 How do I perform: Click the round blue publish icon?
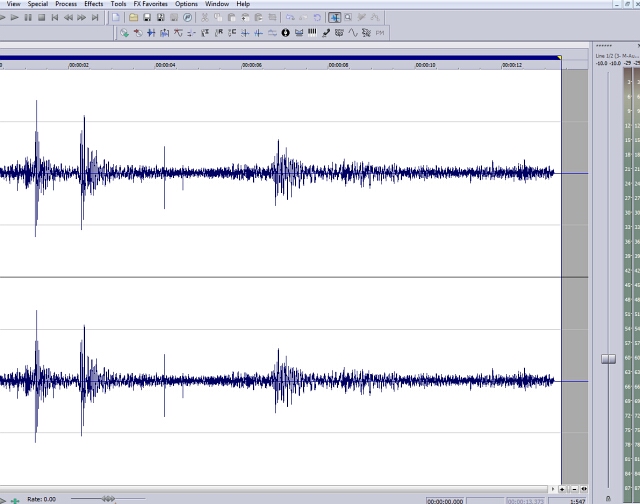tap(187, 17)
